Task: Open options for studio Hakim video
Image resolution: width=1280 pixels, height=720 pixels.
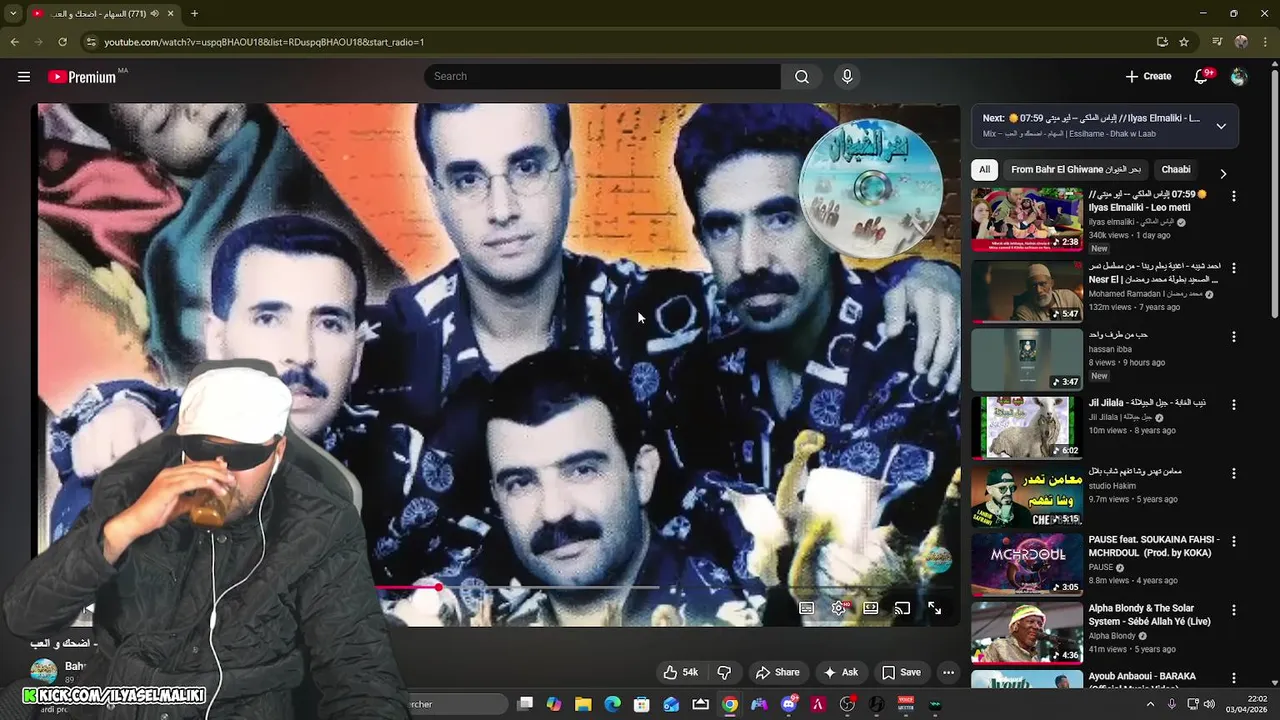Action: (1233, 473)
